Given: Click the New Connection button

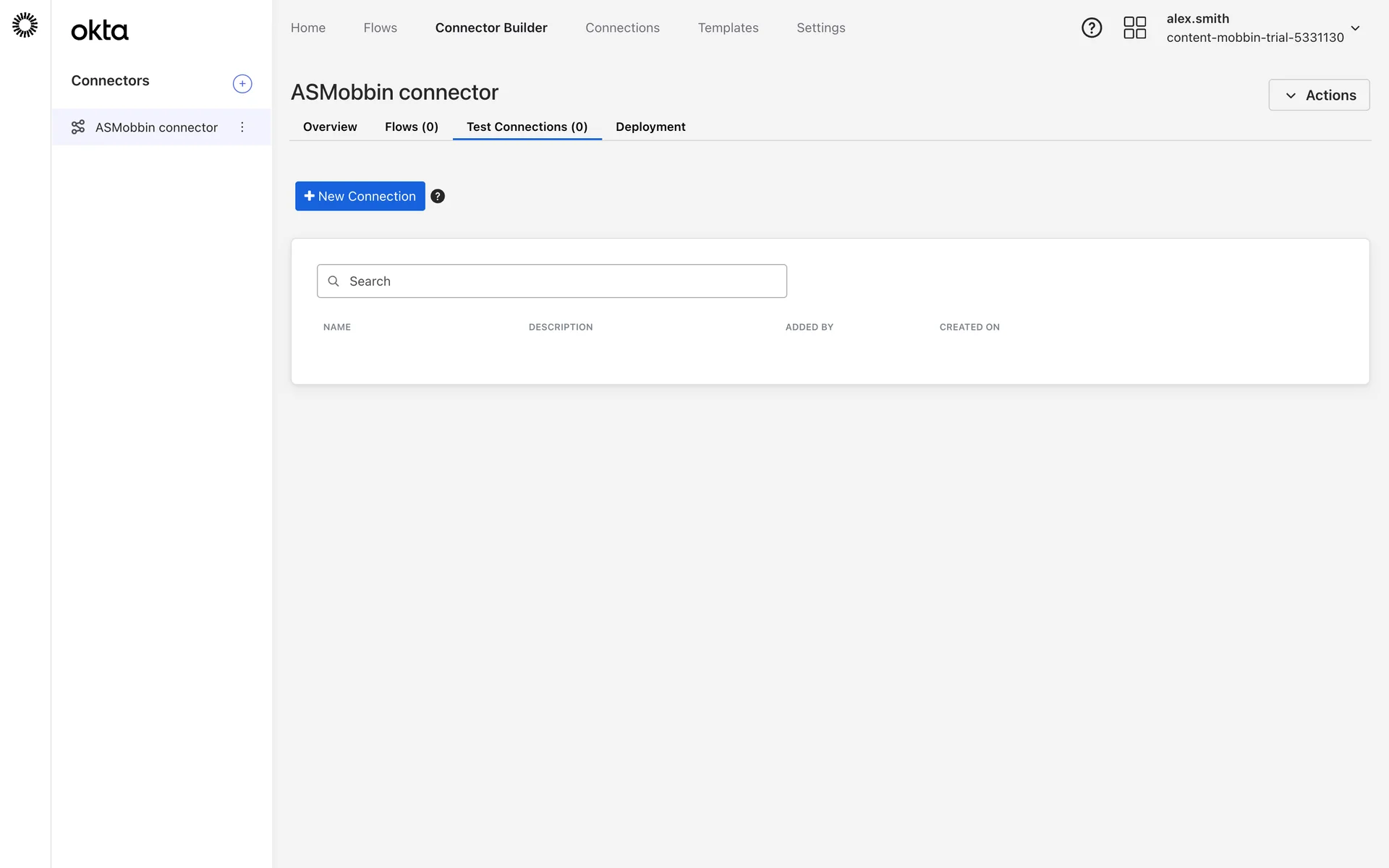Looking at the screenshot, I should click(x=360, y=197).
